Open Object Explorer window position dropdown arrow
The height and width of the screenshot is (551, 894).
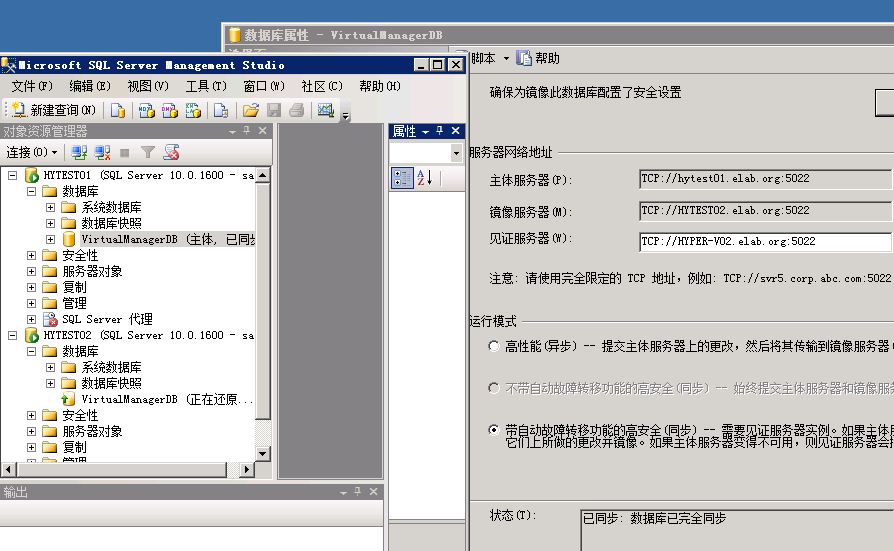tap(232, 132)
